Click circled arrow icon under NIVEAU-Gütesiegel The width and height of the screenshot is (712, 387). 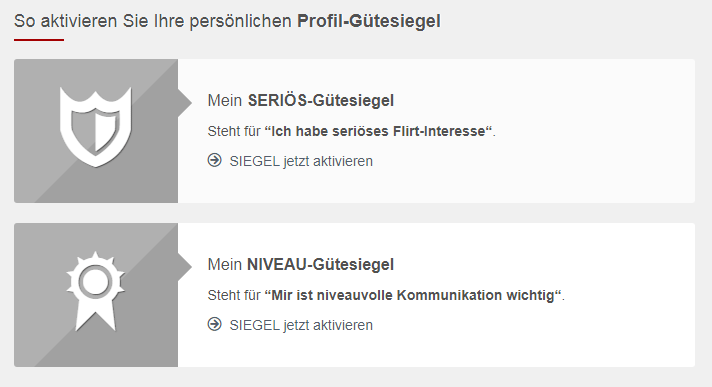click(x=215, y=324)
